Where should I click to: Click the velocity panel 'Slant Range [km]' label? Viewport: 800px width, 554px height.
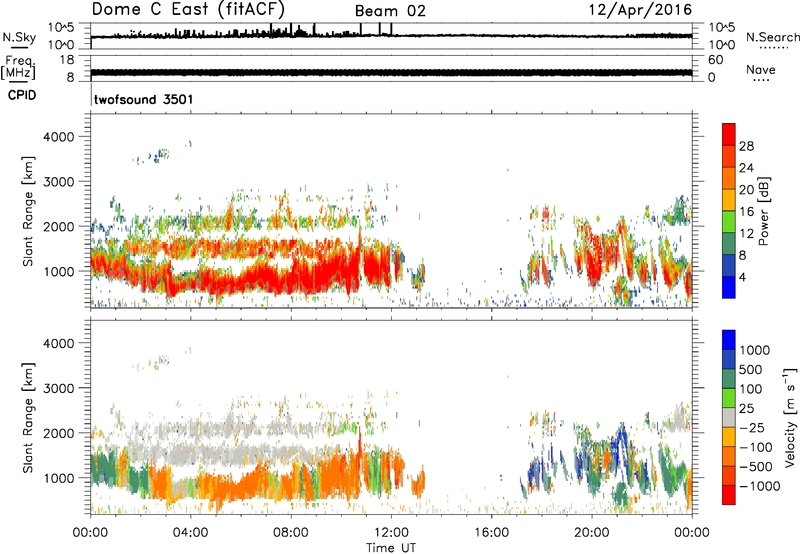click(x=28, y=417)
